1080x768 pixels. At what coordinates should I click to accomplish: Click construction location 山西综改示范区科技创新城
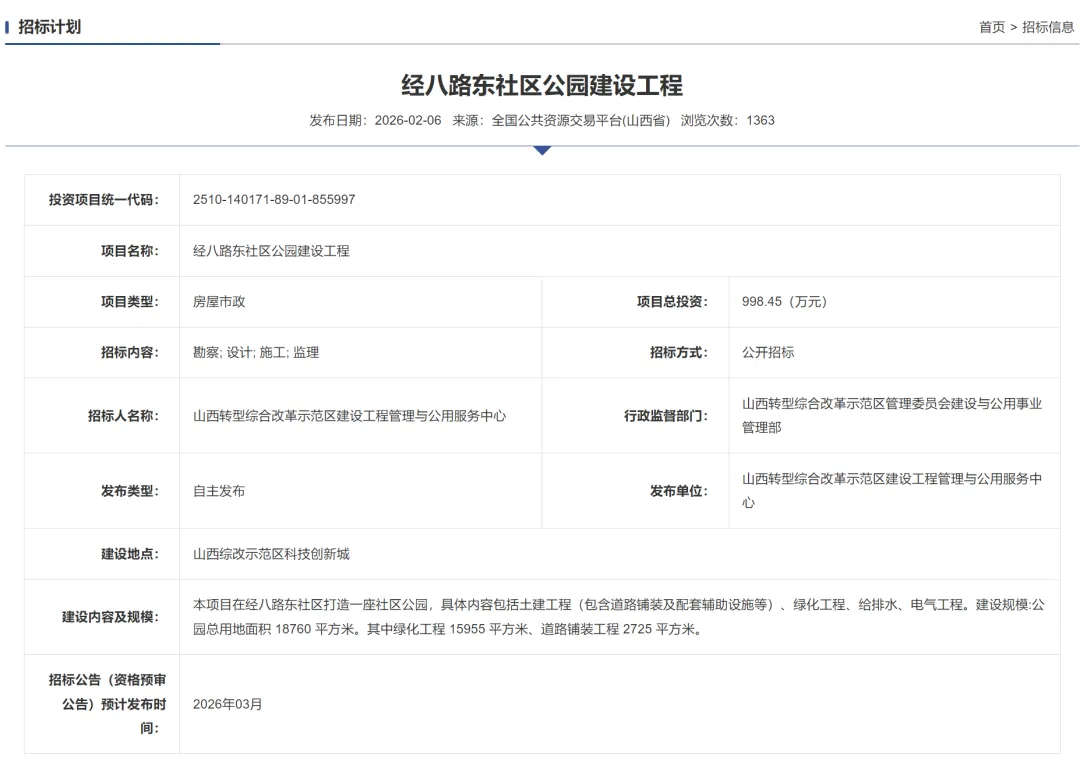click(x=271, y=554)
